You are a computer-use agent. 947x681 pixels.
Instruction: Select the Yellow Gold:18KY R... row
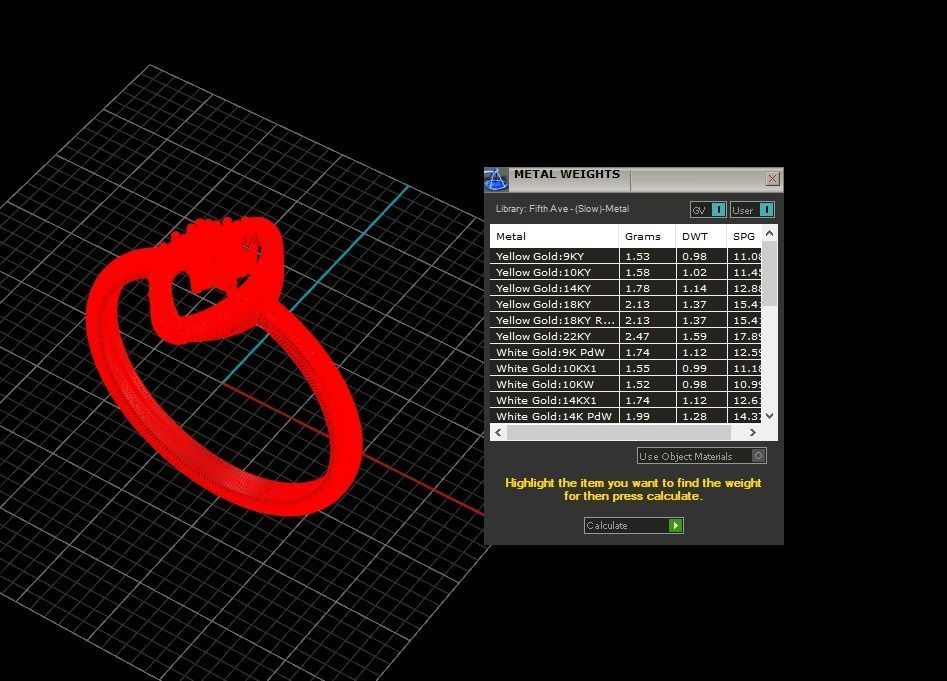point(626,320)
